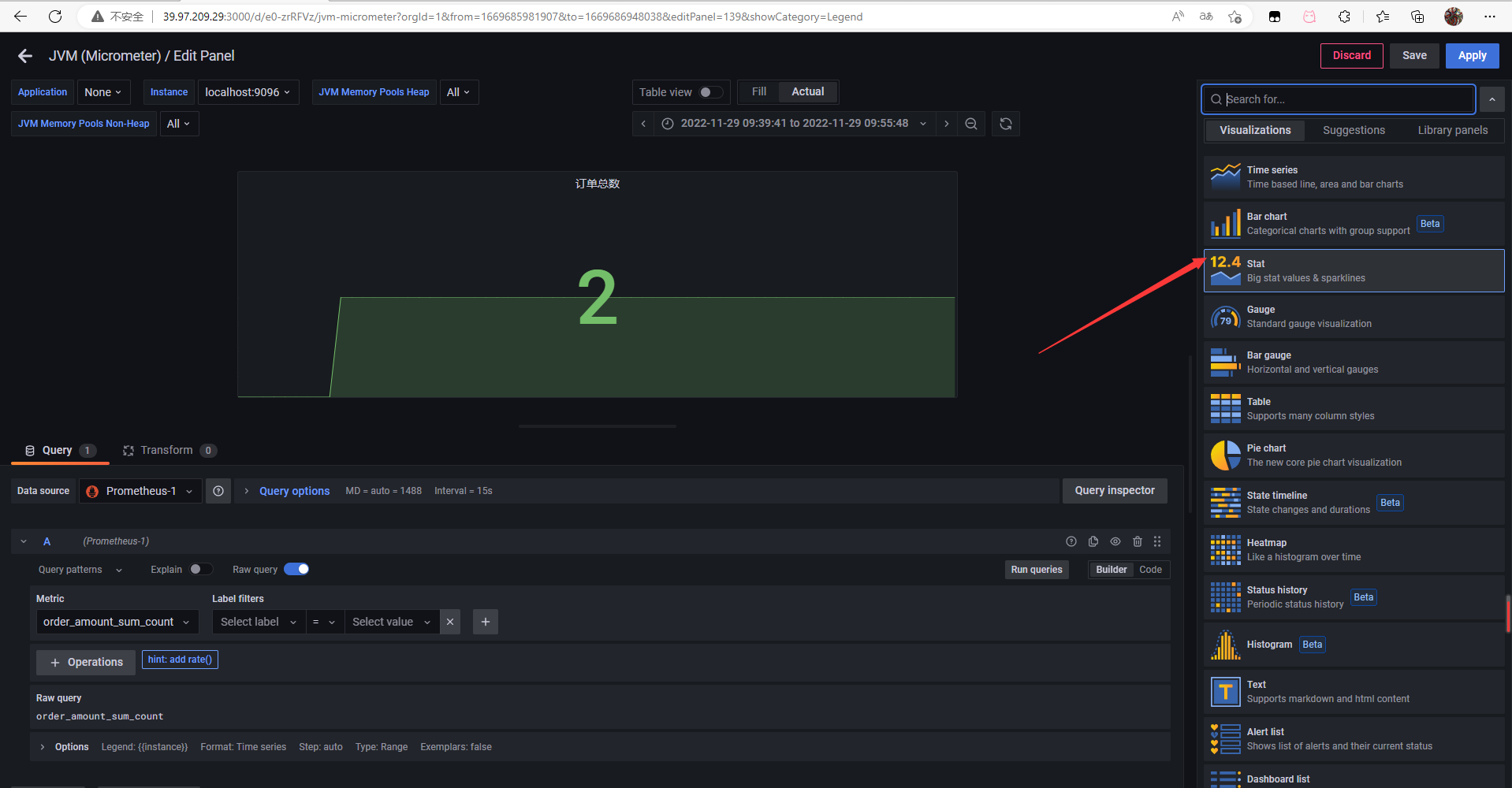The image size is (1512, 788).
Task: Toggle the Table view switch
Action: 710,92
